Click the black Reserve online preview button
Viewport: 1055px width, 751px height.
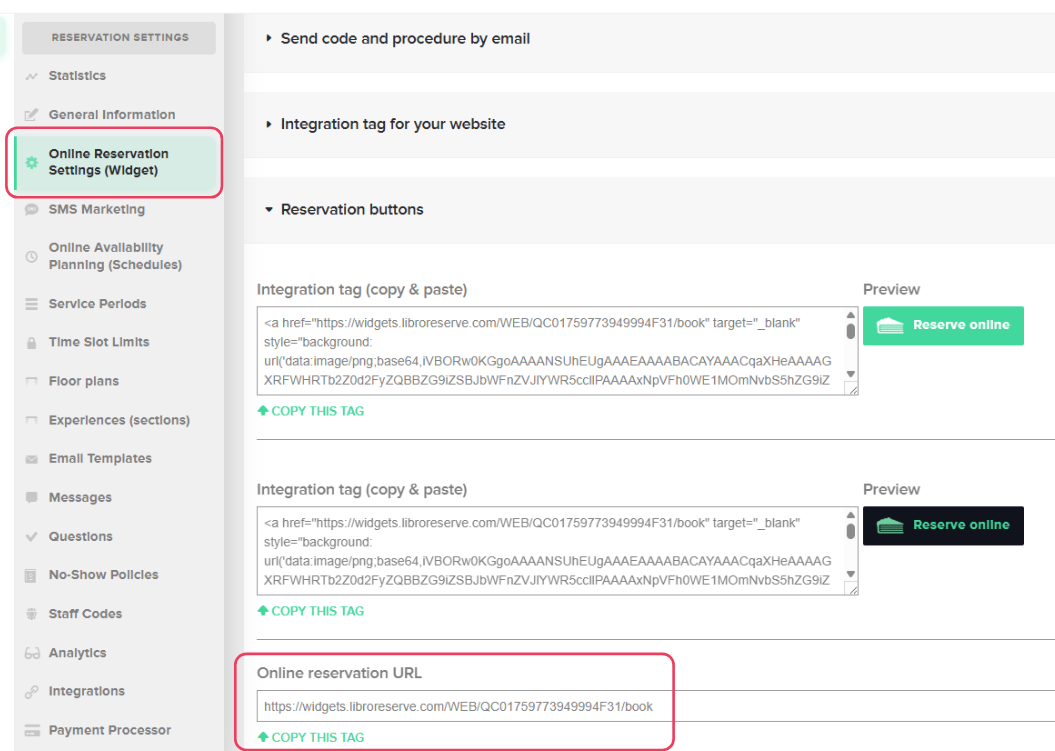coord(943,526)
